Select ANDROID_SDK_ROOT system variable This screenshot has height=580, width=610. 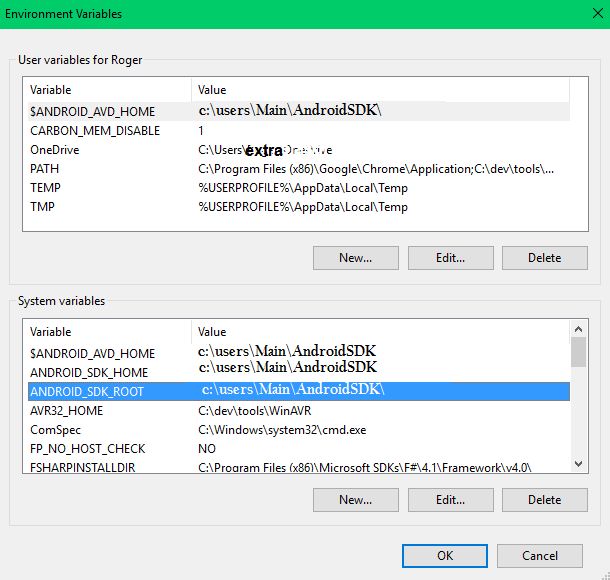coord(299,391)
